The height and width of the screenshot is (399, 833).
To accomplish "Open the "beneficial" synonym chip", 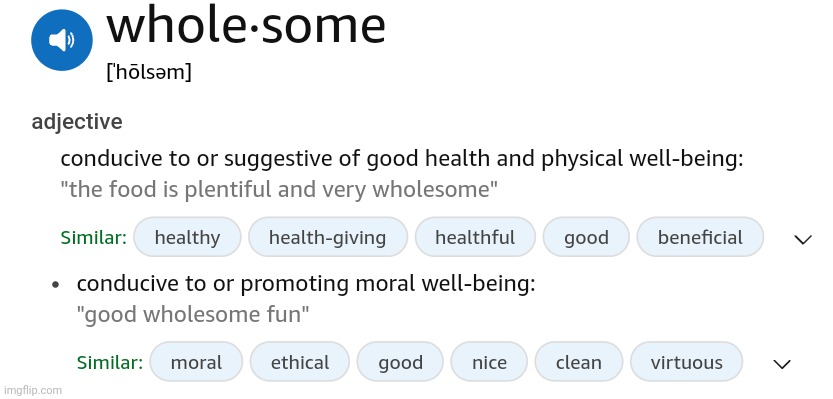I will 700,237.
